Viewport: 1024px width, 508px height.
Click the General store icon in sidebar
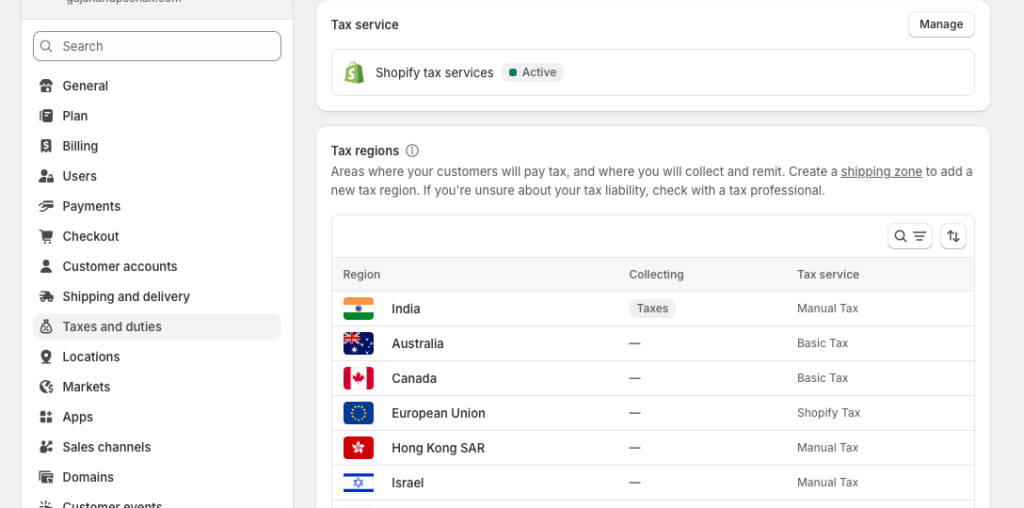coord(46,86)
